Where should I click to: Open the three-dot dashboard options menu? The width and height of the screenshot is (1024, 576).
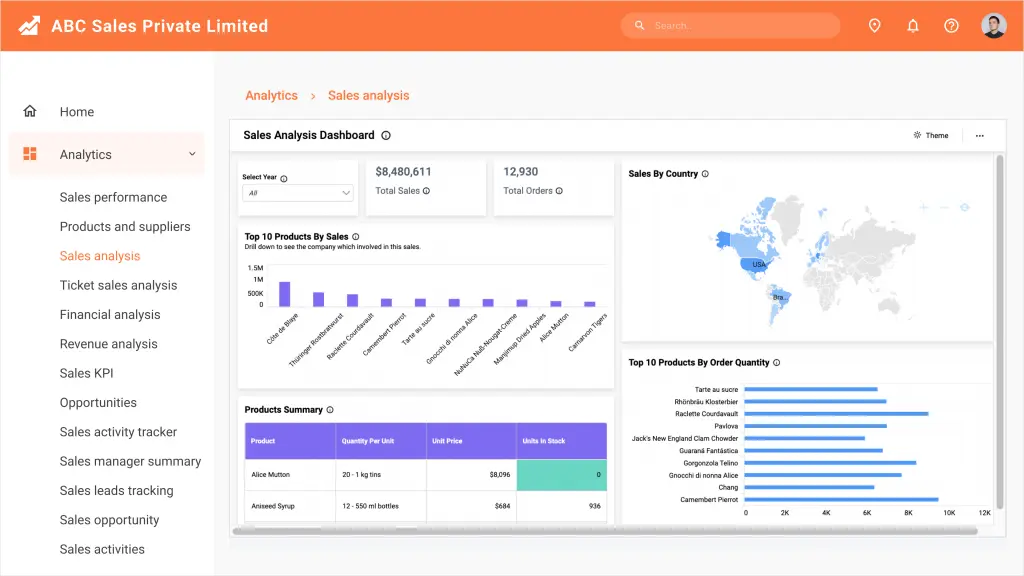pos(980,136)
